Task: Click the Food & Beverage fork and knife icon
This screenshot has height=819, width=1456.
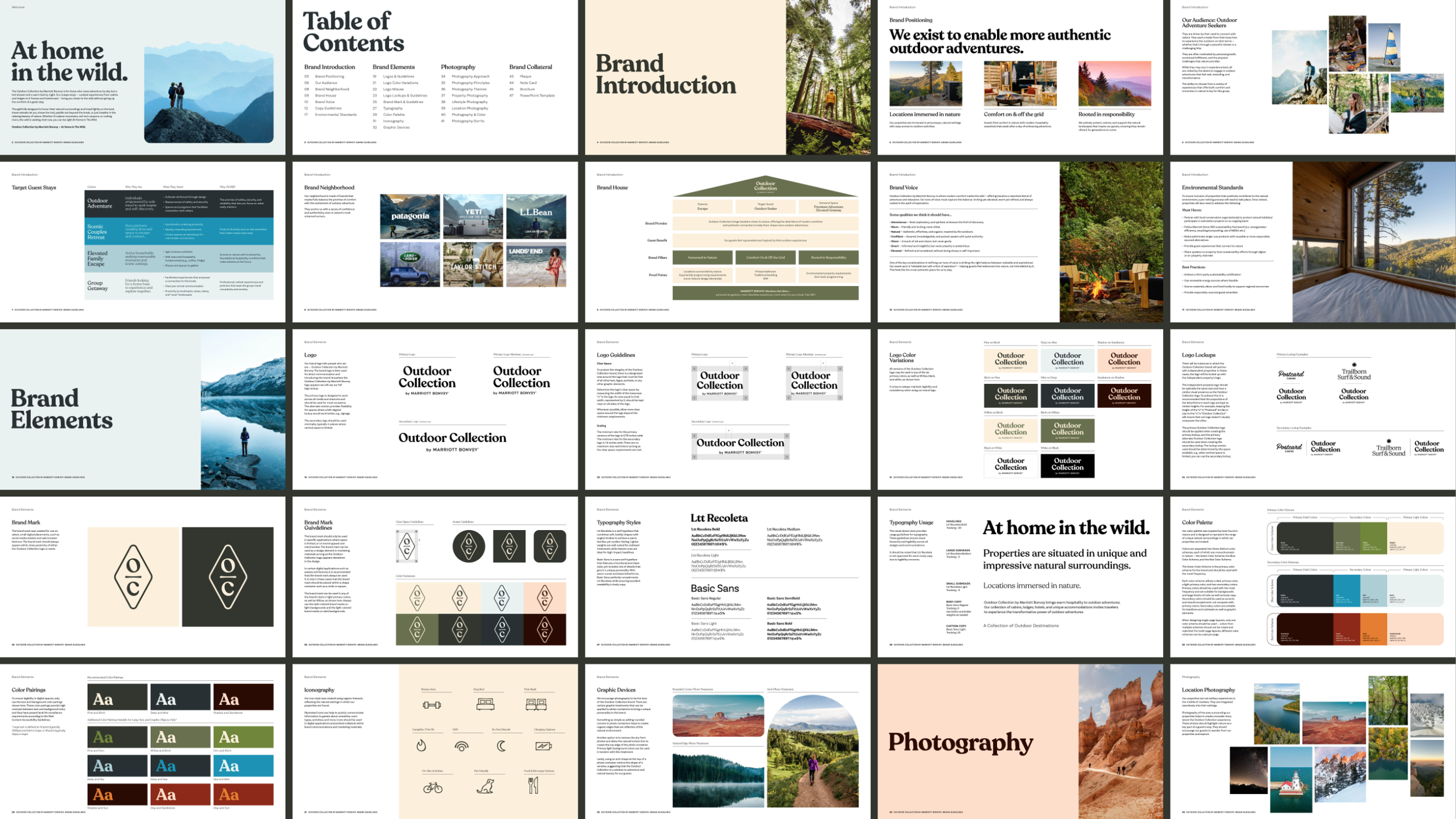Action: pos(533,786)
